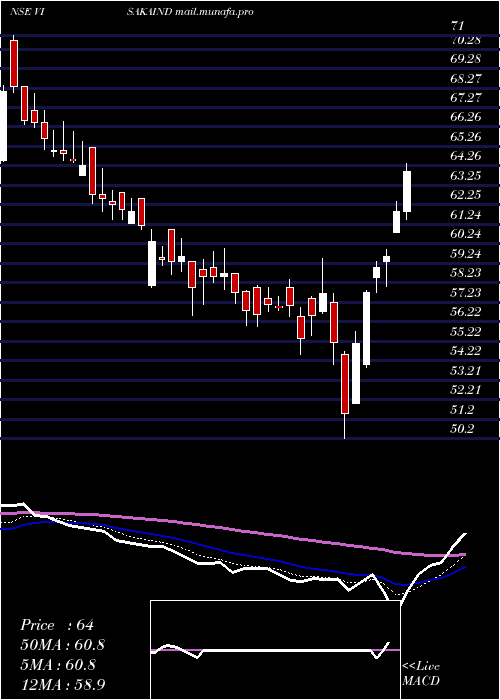Click the SAKAIND mail.munafa.pro header text
Image resolution: width=500 pixels, height=700 pixels.
point(190,12)
